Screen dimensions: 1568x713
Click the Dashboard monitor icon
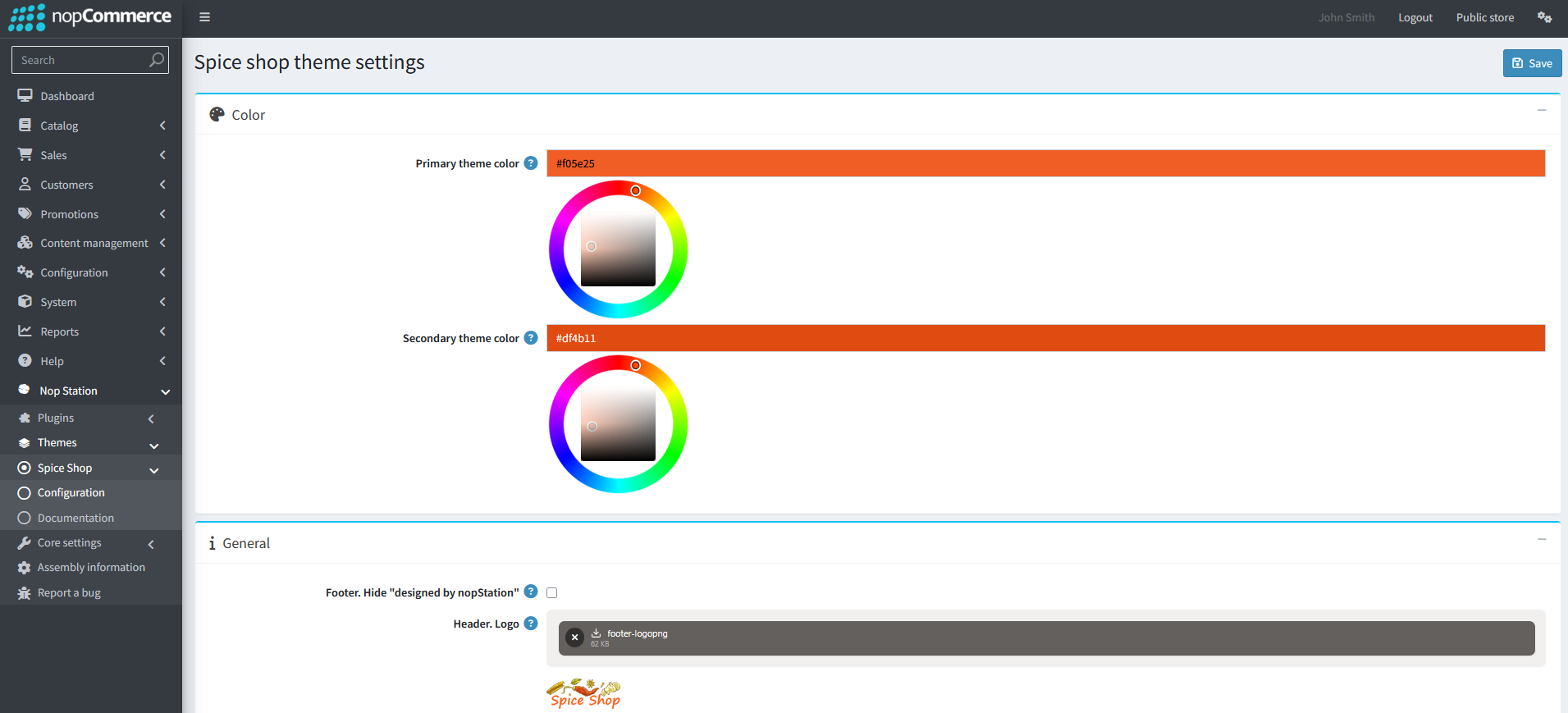[x=25, y=96]
